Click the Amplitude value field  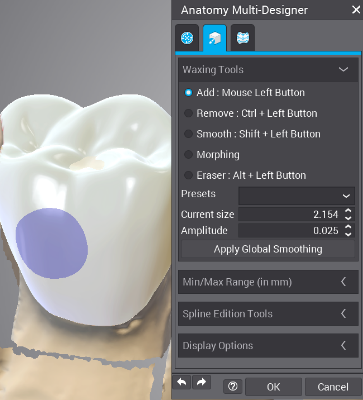click(x=289, y=230)
